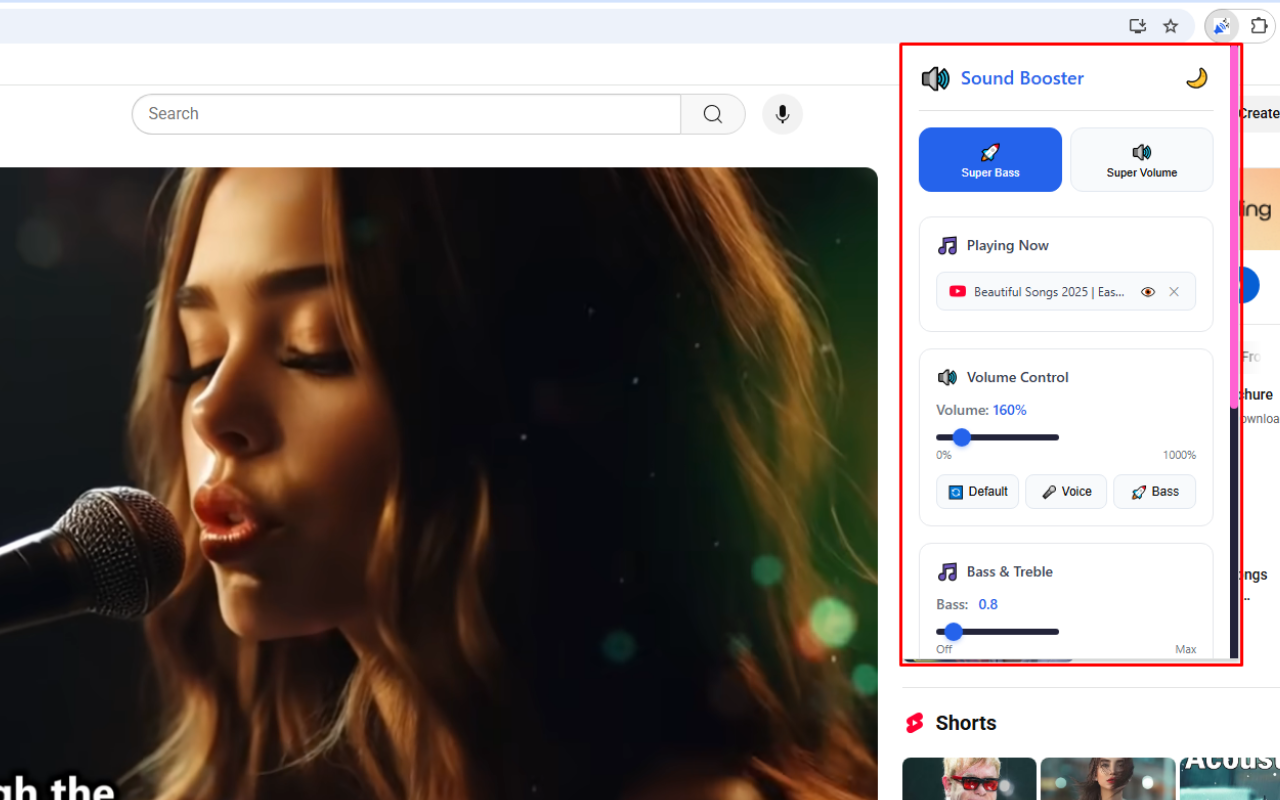The height and width of the screenshot is (800, 1280).
Task: Click the YouTube Search input field
Action: tap(406, 114)
